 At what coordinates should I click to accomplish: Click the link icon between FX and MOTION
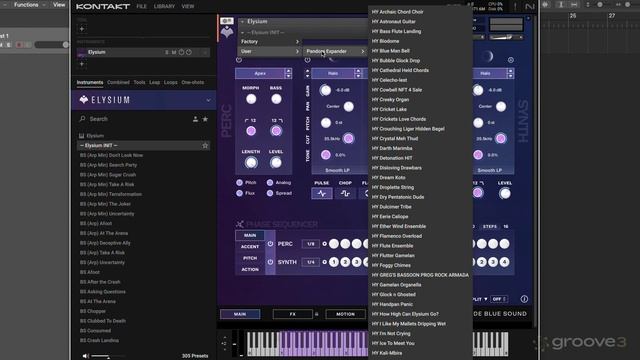316,314
